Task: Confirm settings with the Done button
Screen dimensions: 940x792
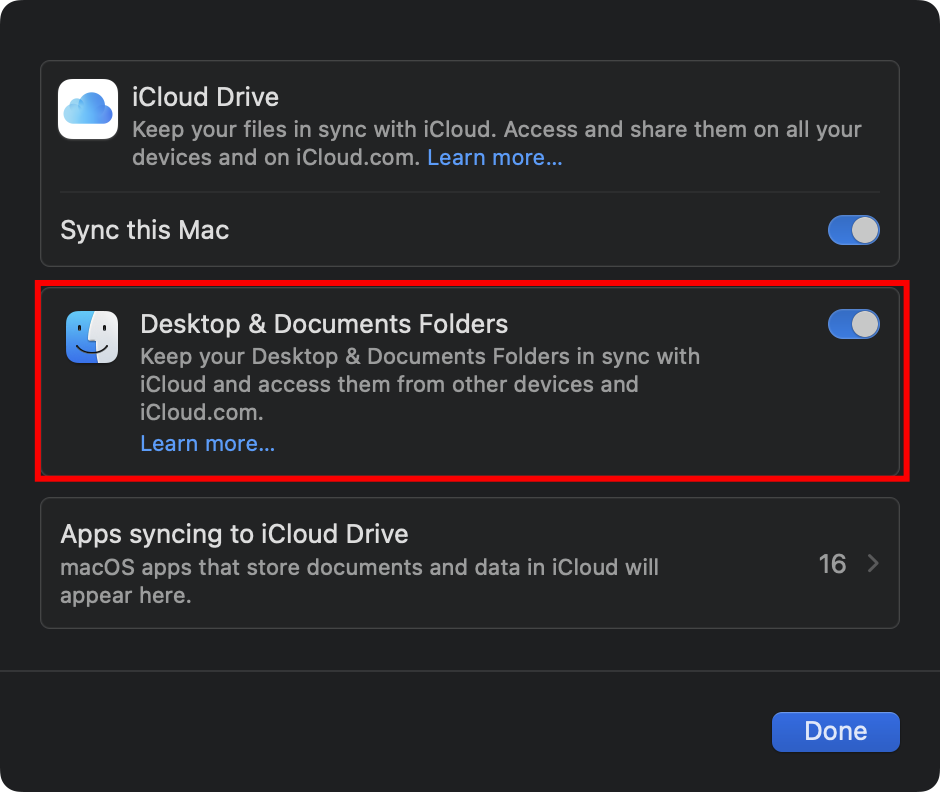Action: (x=836, y=731)
